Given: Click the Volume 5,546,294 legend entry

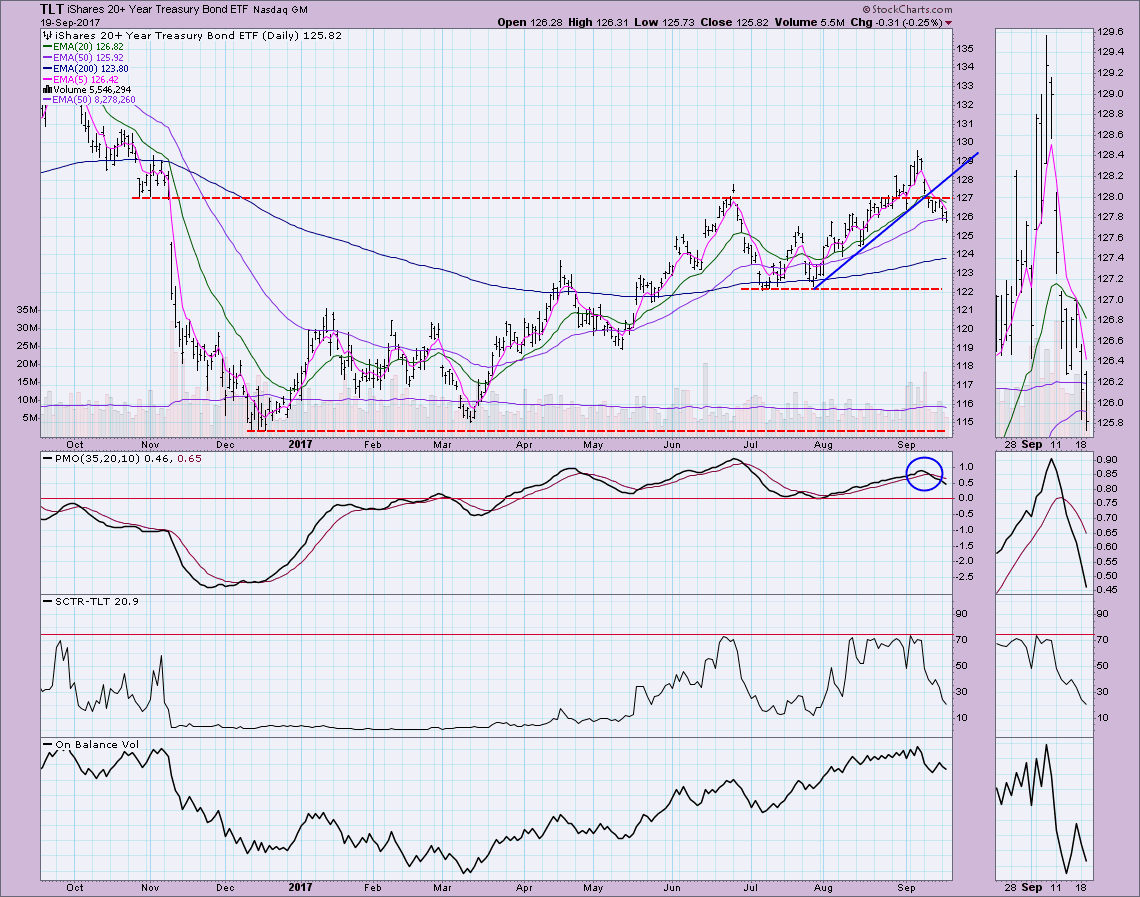Looking at the screenshot, I should [x=95, y=90].
